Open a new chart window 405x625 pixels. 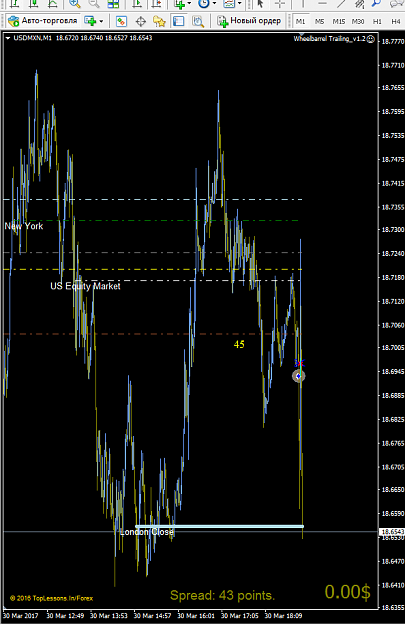tap(90, 21)
